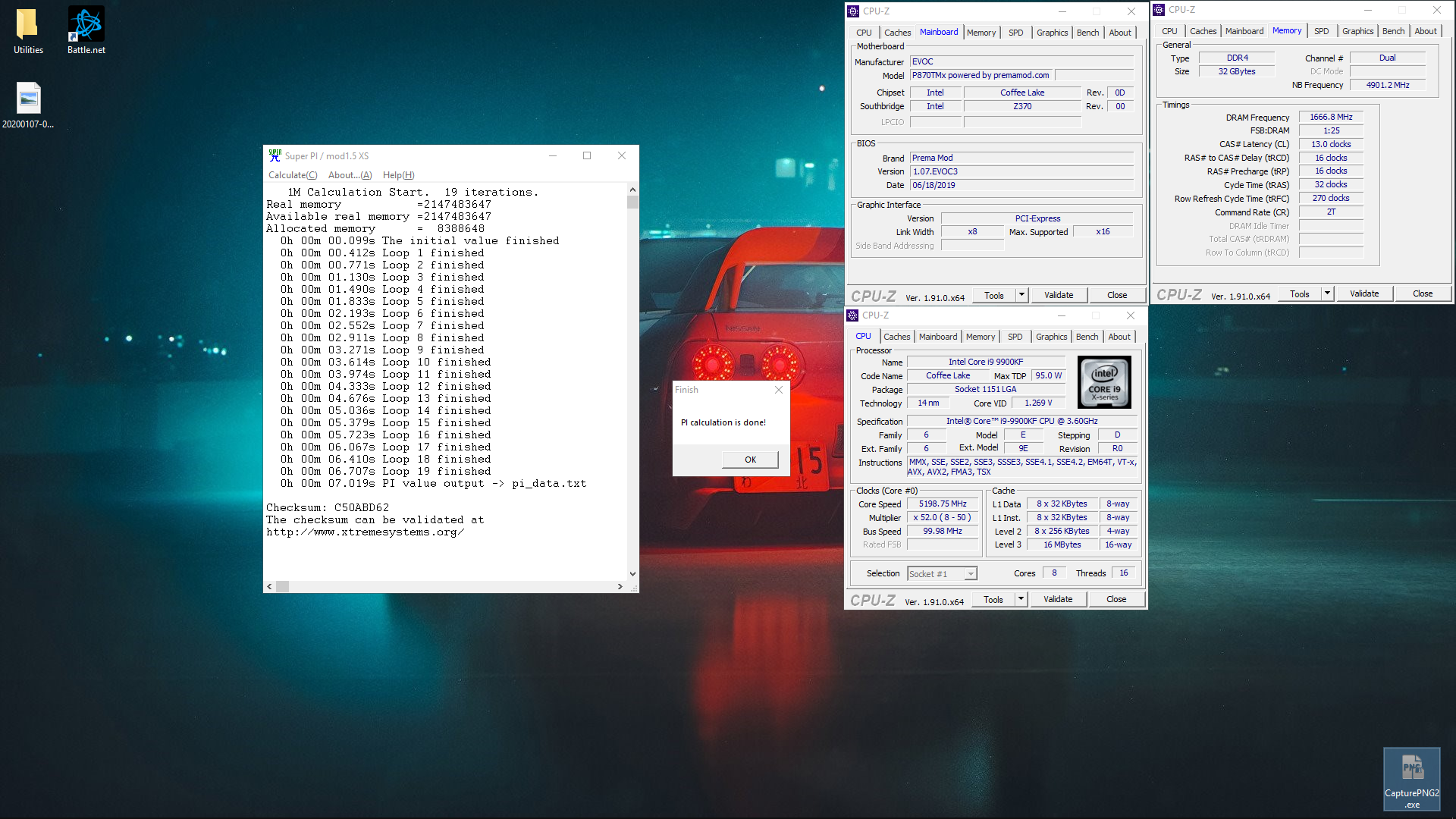Switch to Bench tab in CPU window
Viewport: 1456px width, 819px height.
[1087, 337]
